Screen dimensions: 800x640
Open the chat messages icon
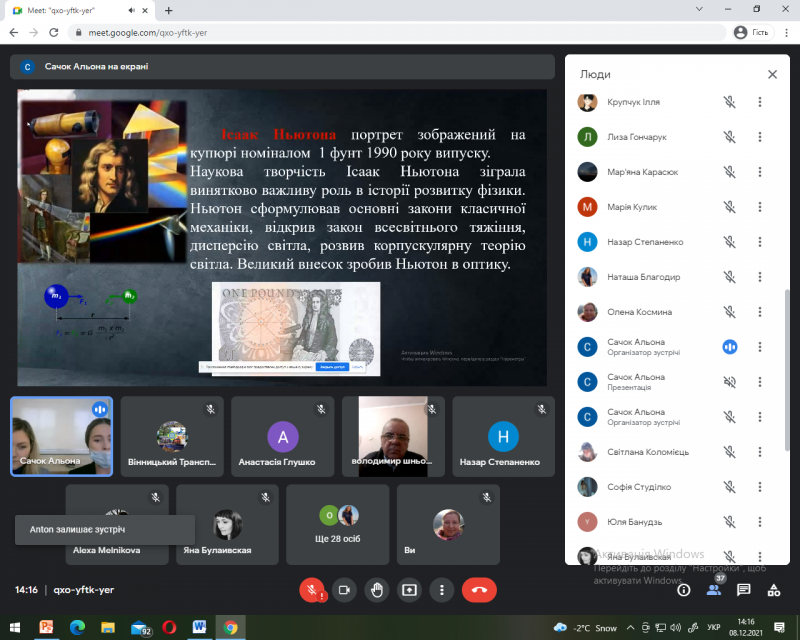click(x=743, y=590)
